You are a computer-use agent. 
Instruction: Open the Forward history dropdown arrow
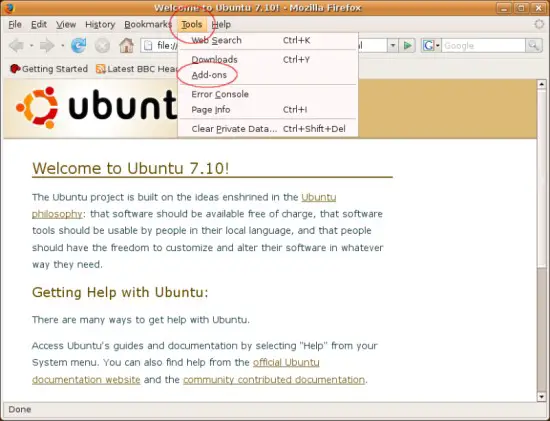tap(62, 46)
